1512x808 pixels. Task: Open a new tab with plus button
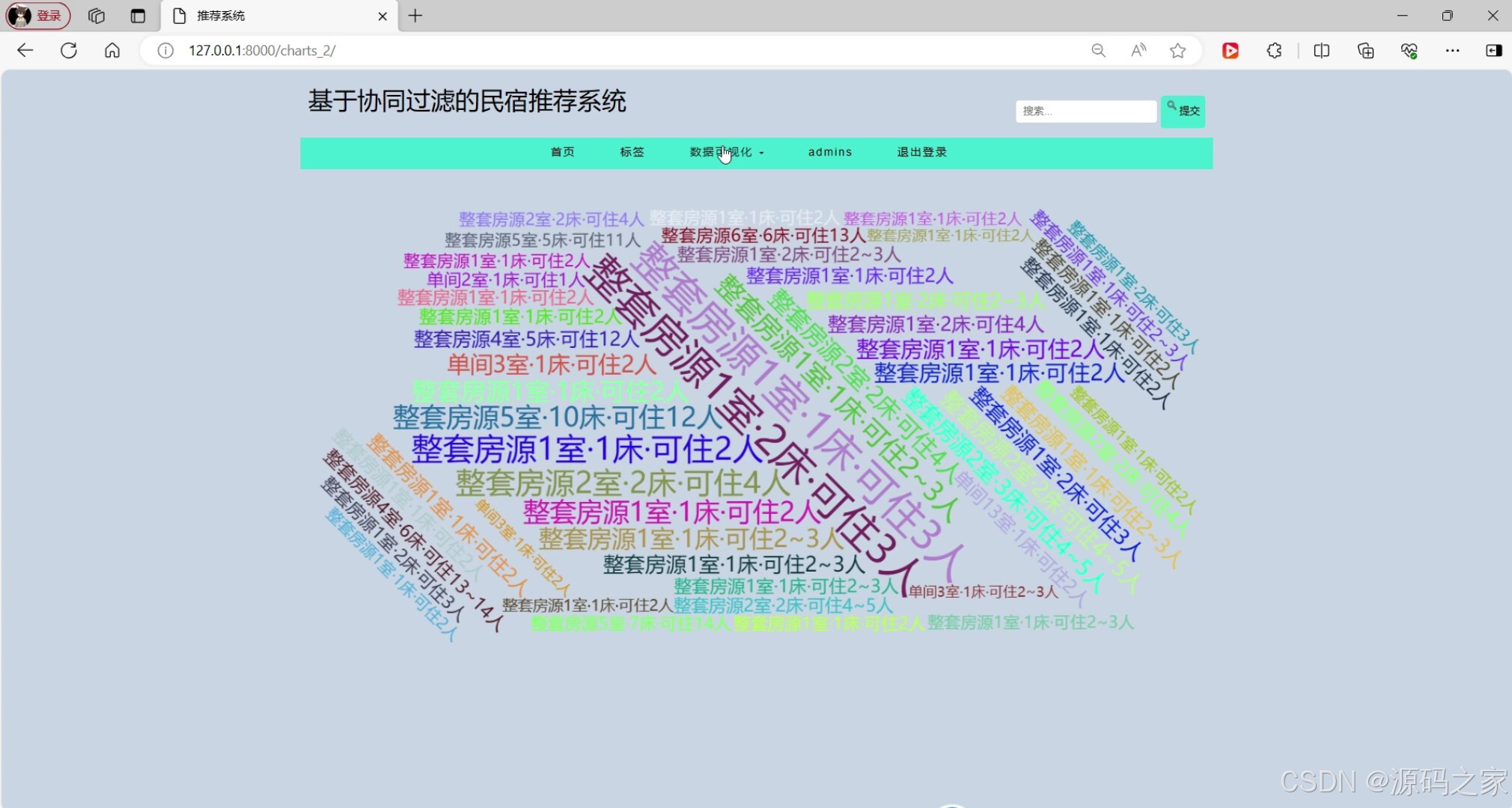[x=415, y=16]
